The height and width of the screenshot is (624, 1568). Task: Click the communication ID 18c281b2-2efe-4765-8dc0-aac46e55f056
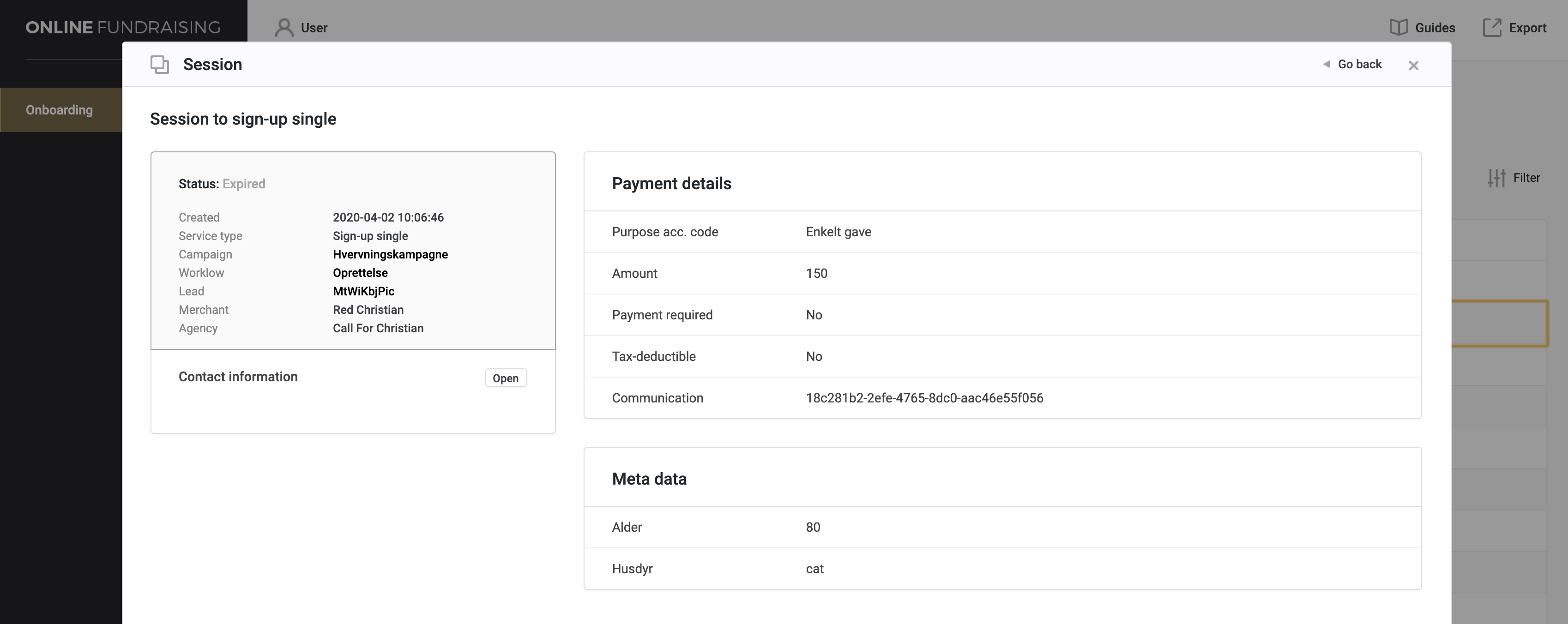924,398
